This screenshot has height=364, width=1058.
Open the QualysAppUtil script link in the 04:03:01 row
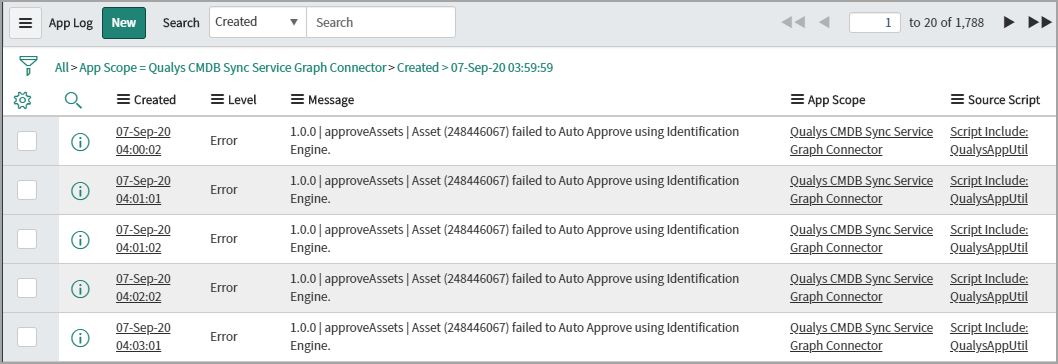(x=989, y=336)
